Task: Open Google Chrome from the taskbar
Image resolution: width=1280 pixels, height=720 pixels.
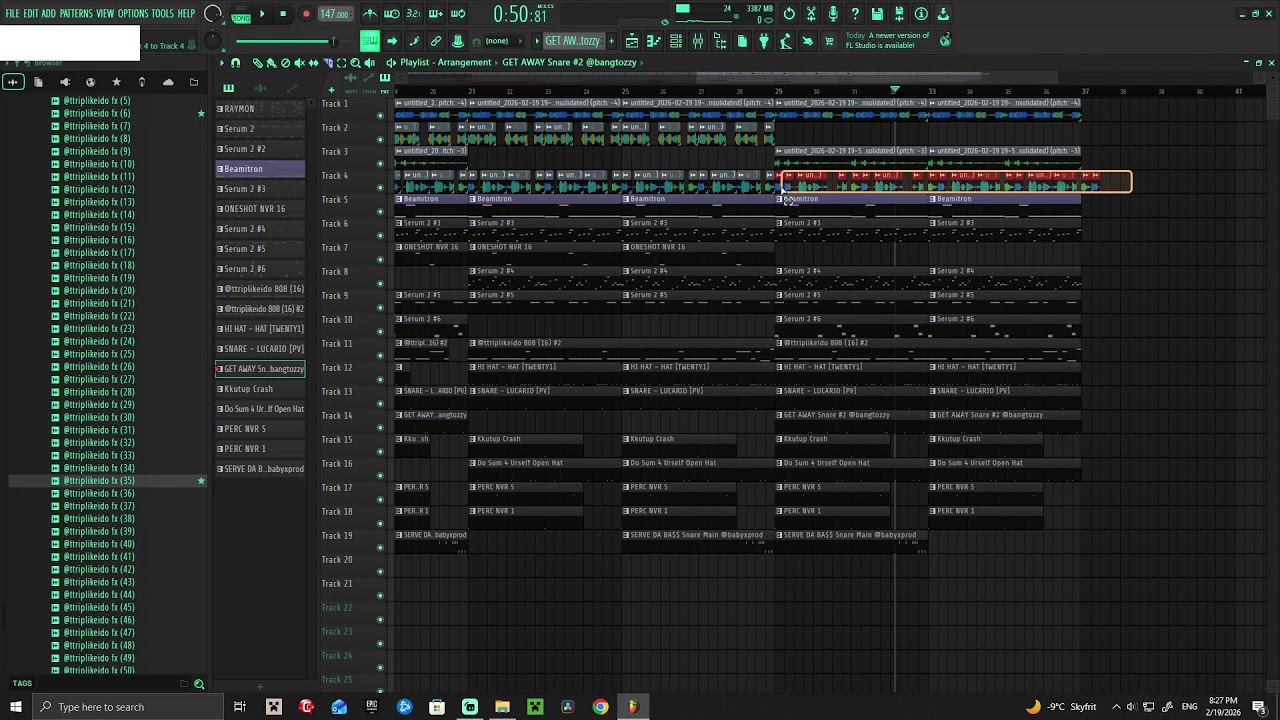Action: (600, 707)
